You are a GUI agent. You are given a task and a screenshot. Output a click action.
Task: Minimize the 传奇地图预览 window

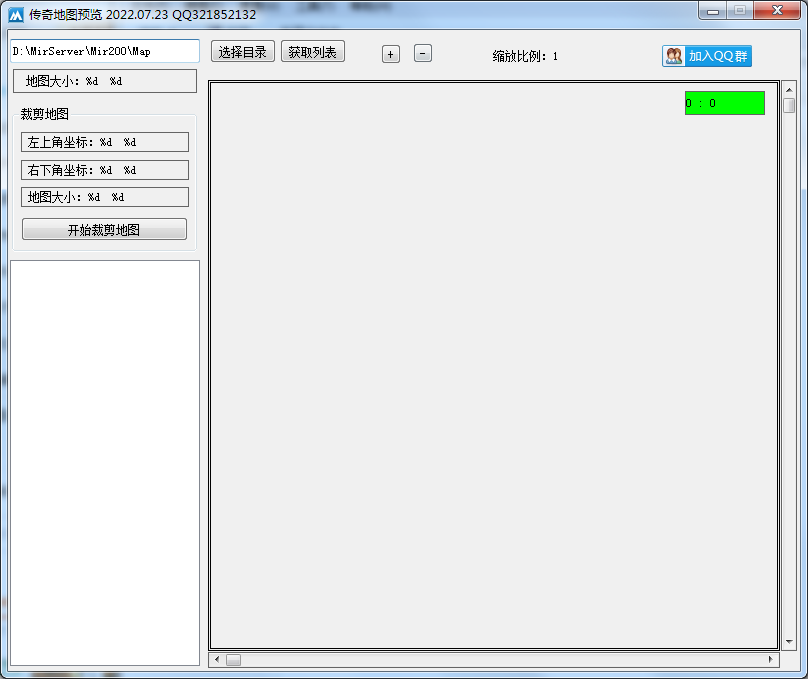[x=713, y=11]
